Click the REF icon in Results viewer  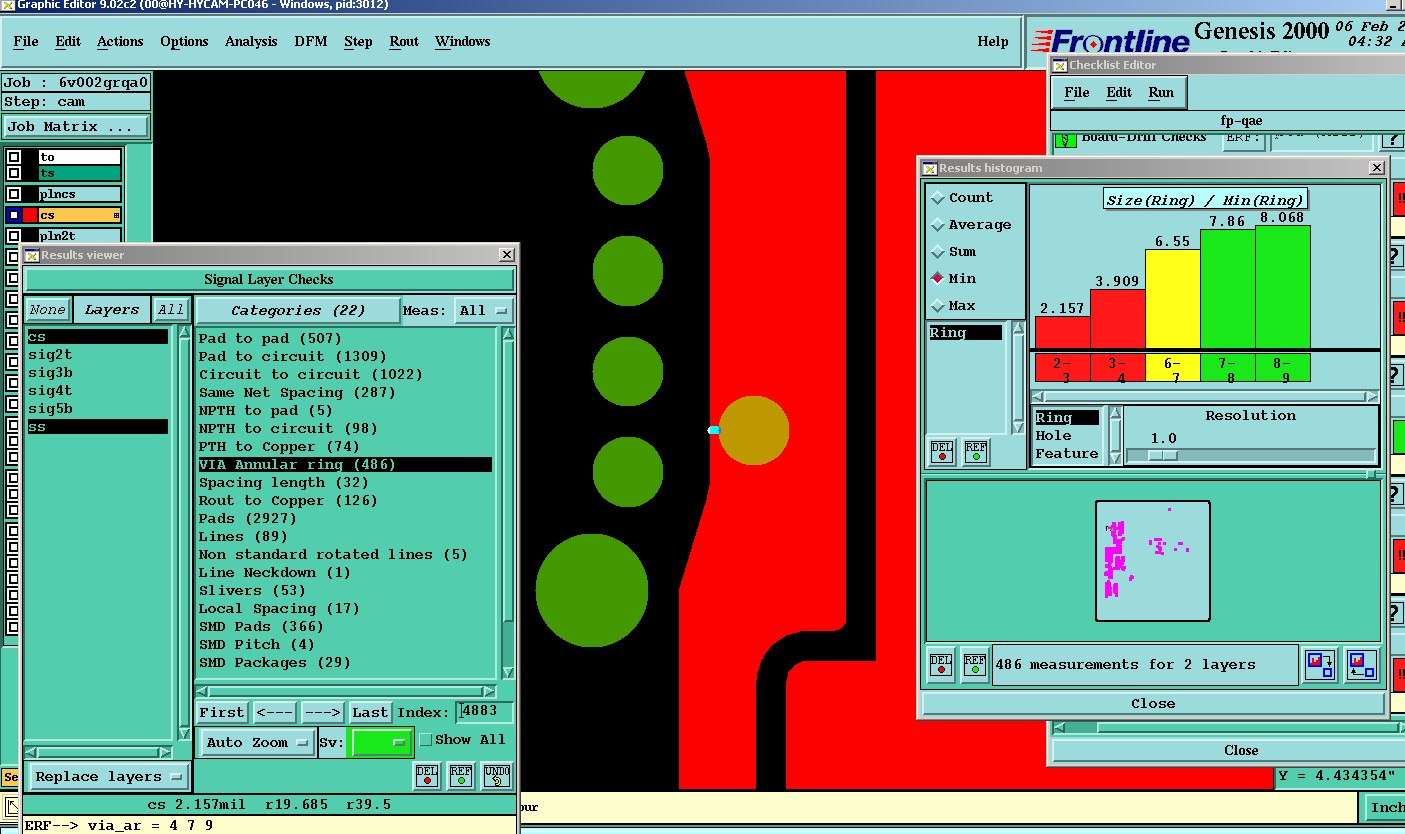461,776
